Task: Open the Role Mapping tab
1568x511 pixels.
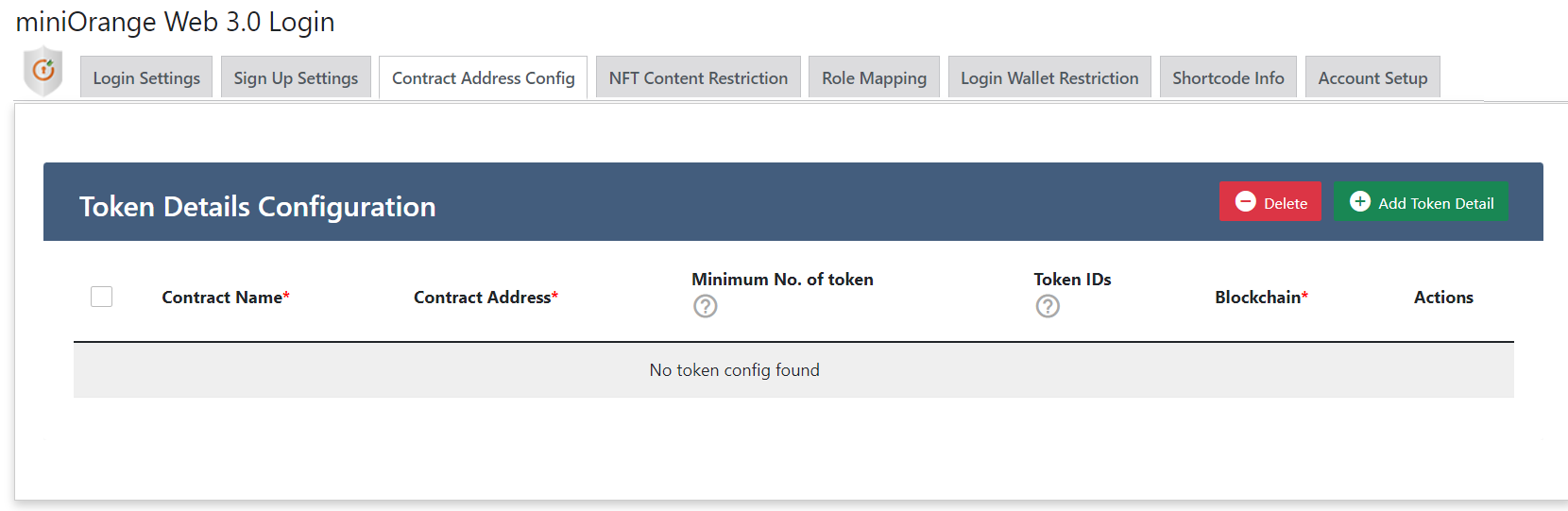Action: coord(874,77)
